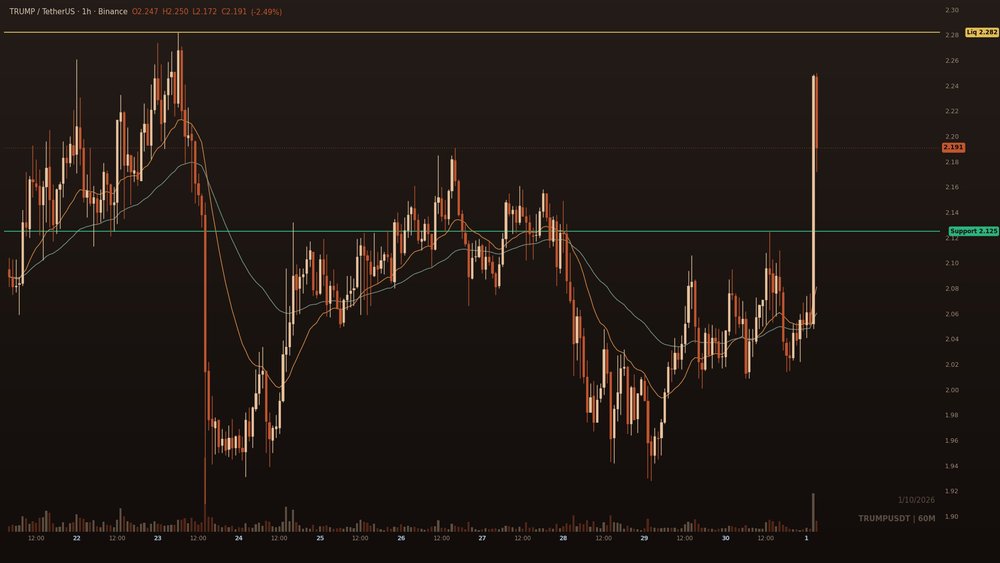Click the date label '22' on time axis

point(77,538)
